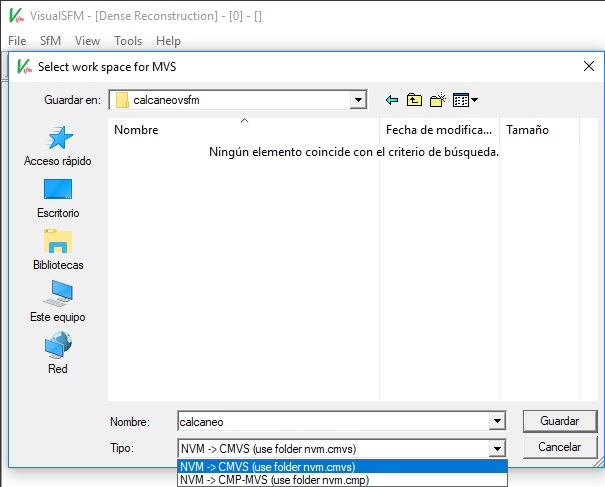Open the SfM menu

click(50, 41)
